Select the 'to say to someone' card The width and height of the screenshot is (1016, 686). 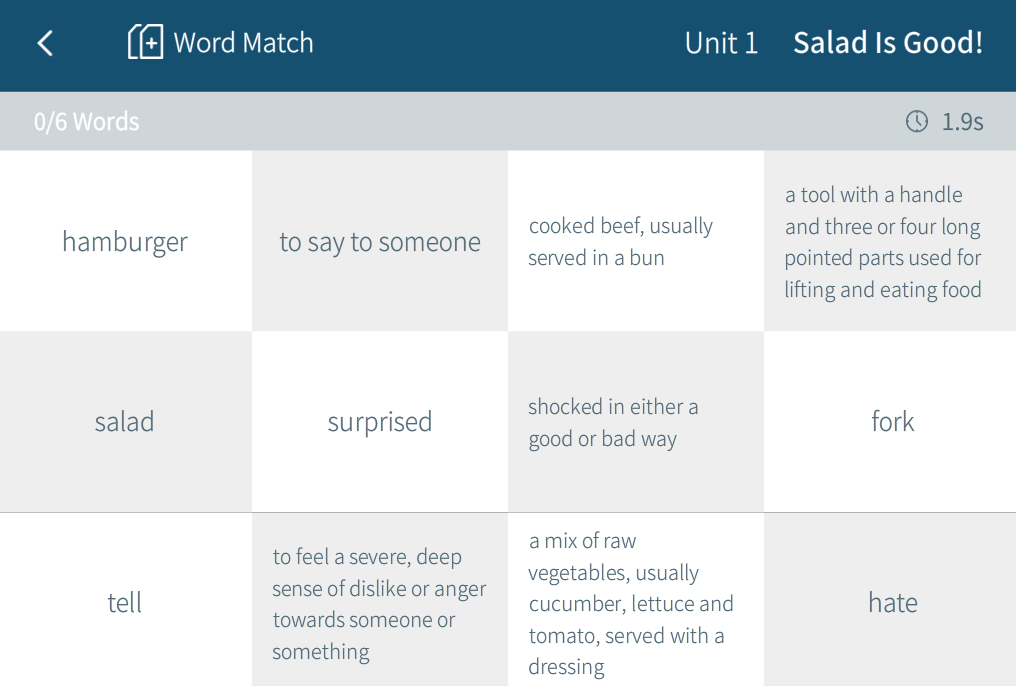[380, 242]
